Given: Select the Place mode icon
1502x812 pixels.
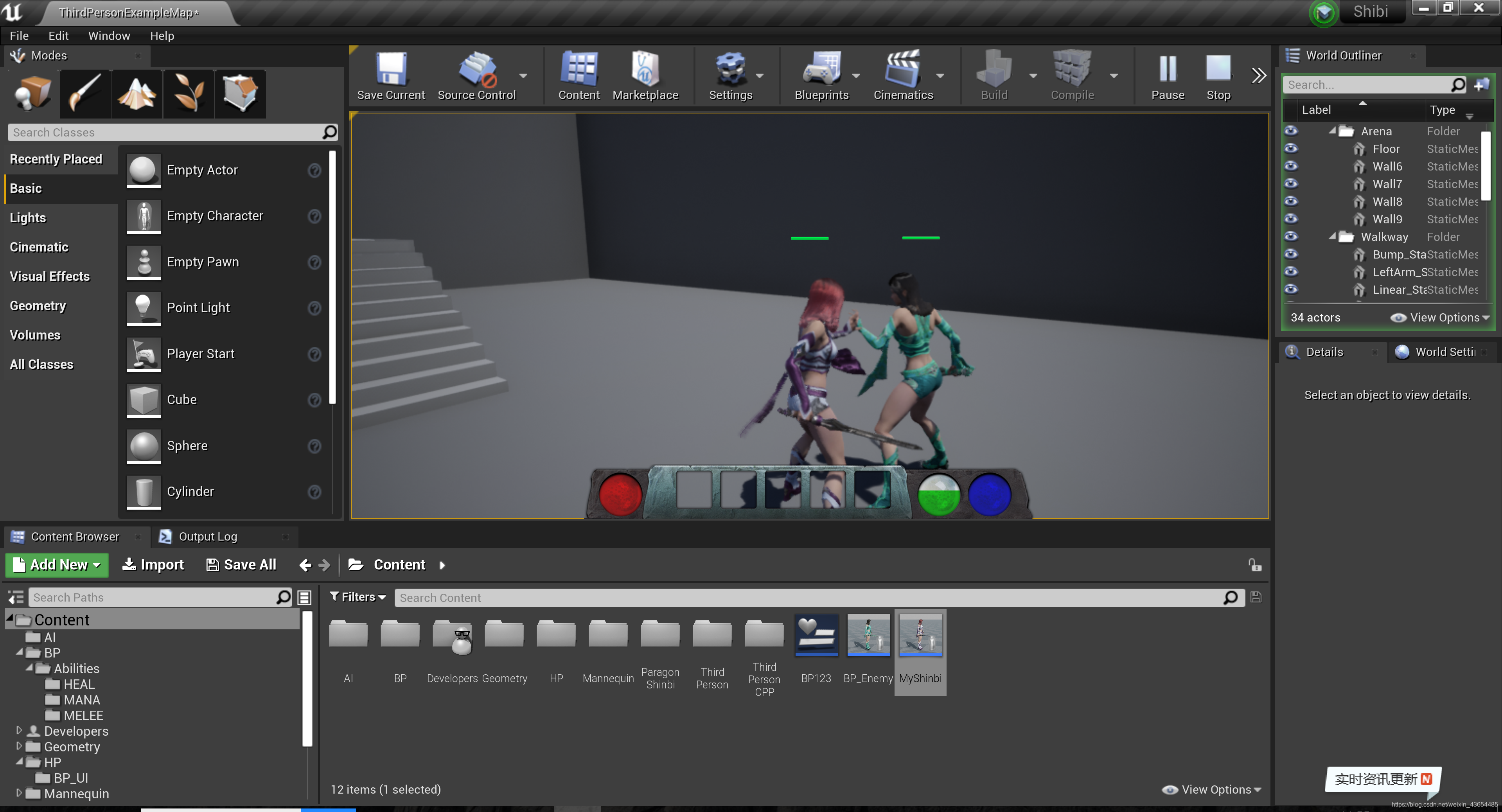Looking at the screenshot, I should [x=32, y=93].
